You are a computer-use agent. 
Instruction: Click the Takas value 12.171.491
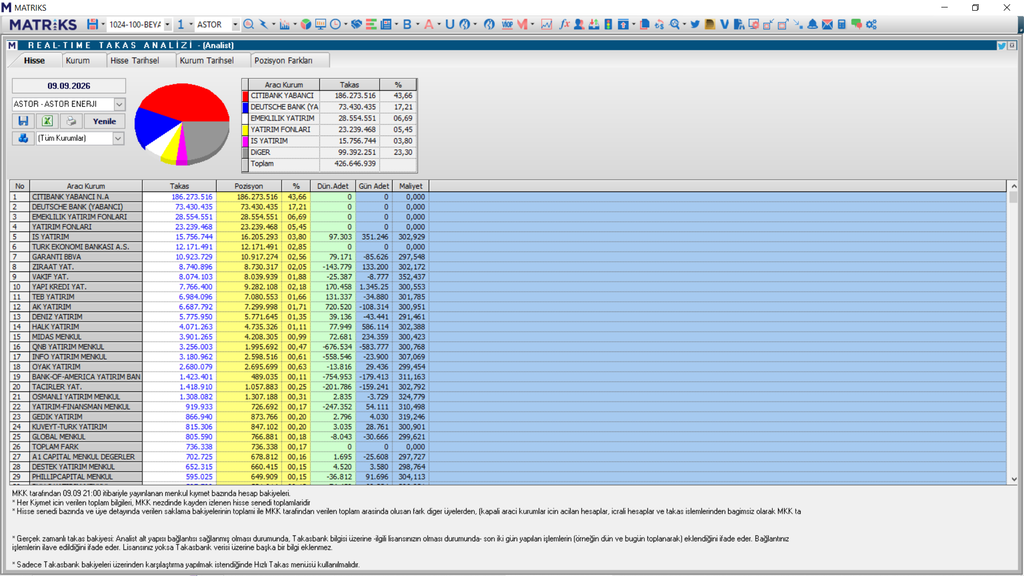[193, 247]
